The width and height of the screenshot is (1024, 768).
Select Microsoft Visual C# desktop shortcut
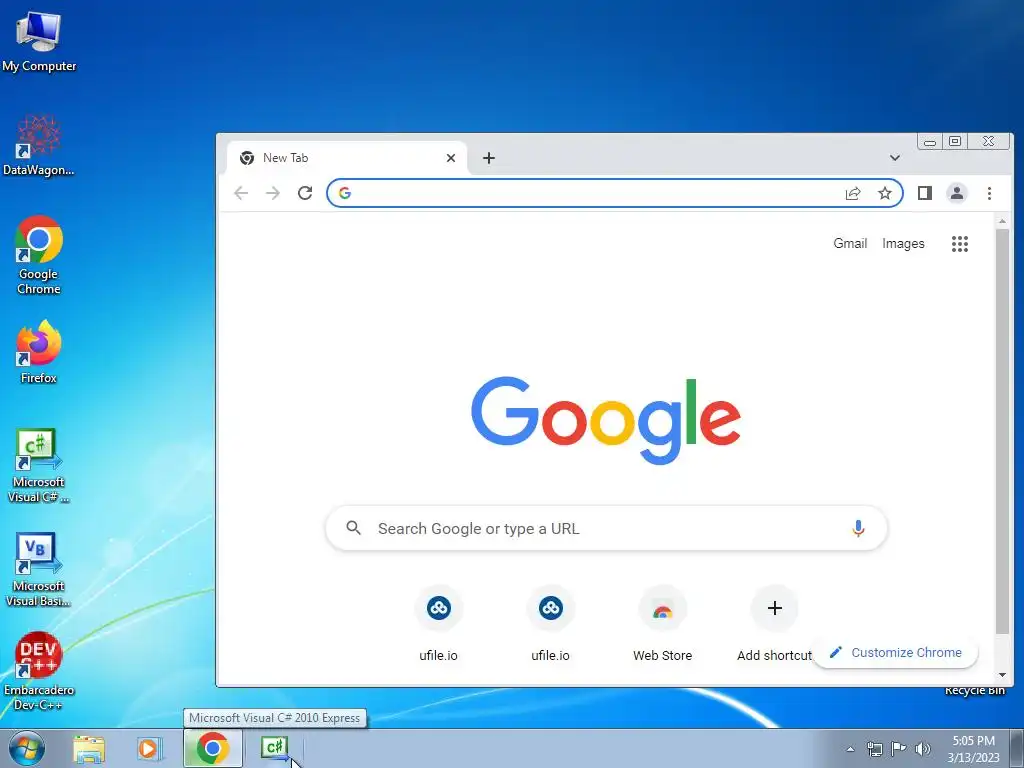[x=39, y=466]
